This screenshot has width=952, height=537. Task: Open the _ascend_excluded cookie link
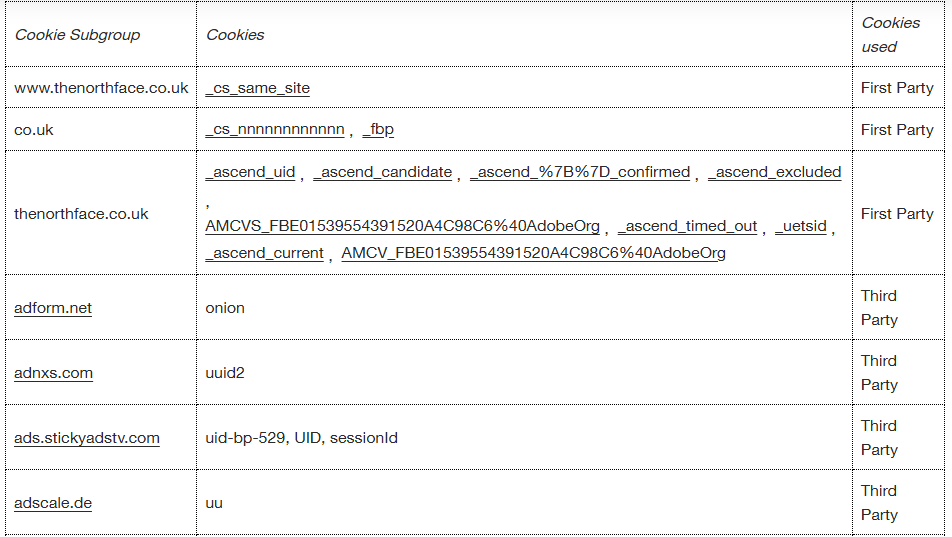tap(774, 172)
